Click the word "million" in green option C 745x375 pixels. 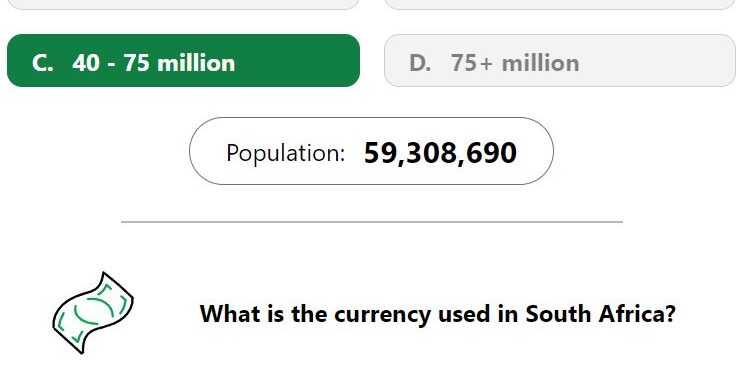pyautogui.click(x=196, y=63)
